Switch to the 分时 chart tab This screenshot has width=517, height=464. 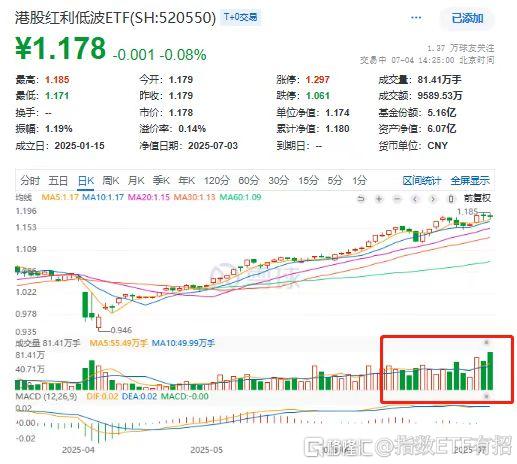[30, 181]
